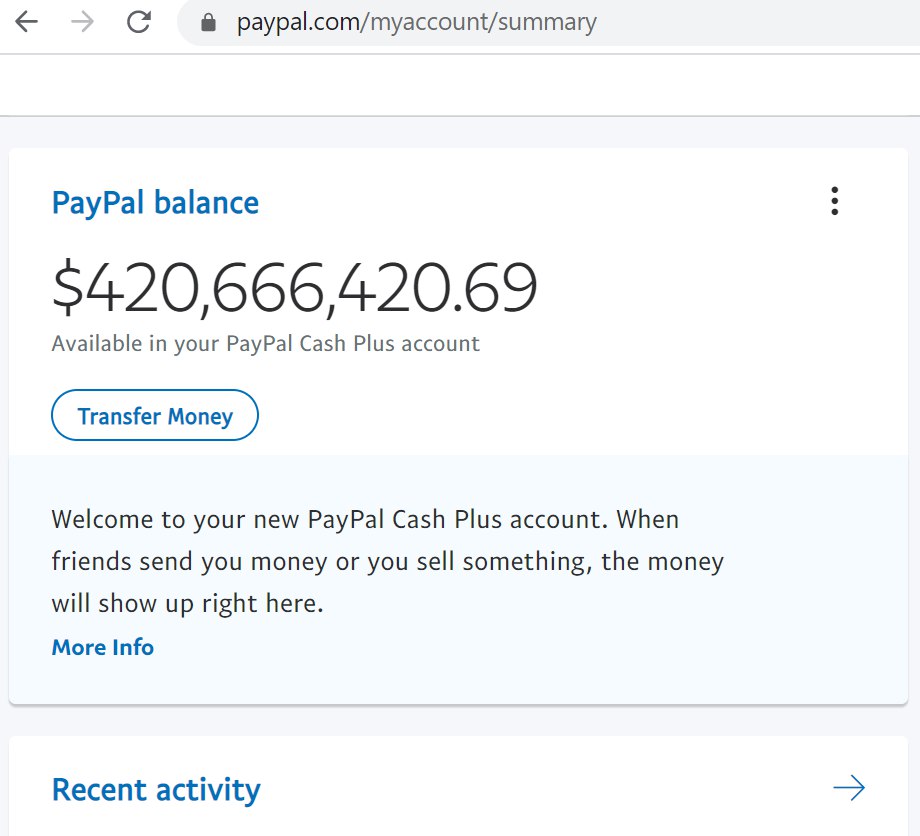
Task: Click the blank white header strip below address bar
Action: (x=460, y=86)
